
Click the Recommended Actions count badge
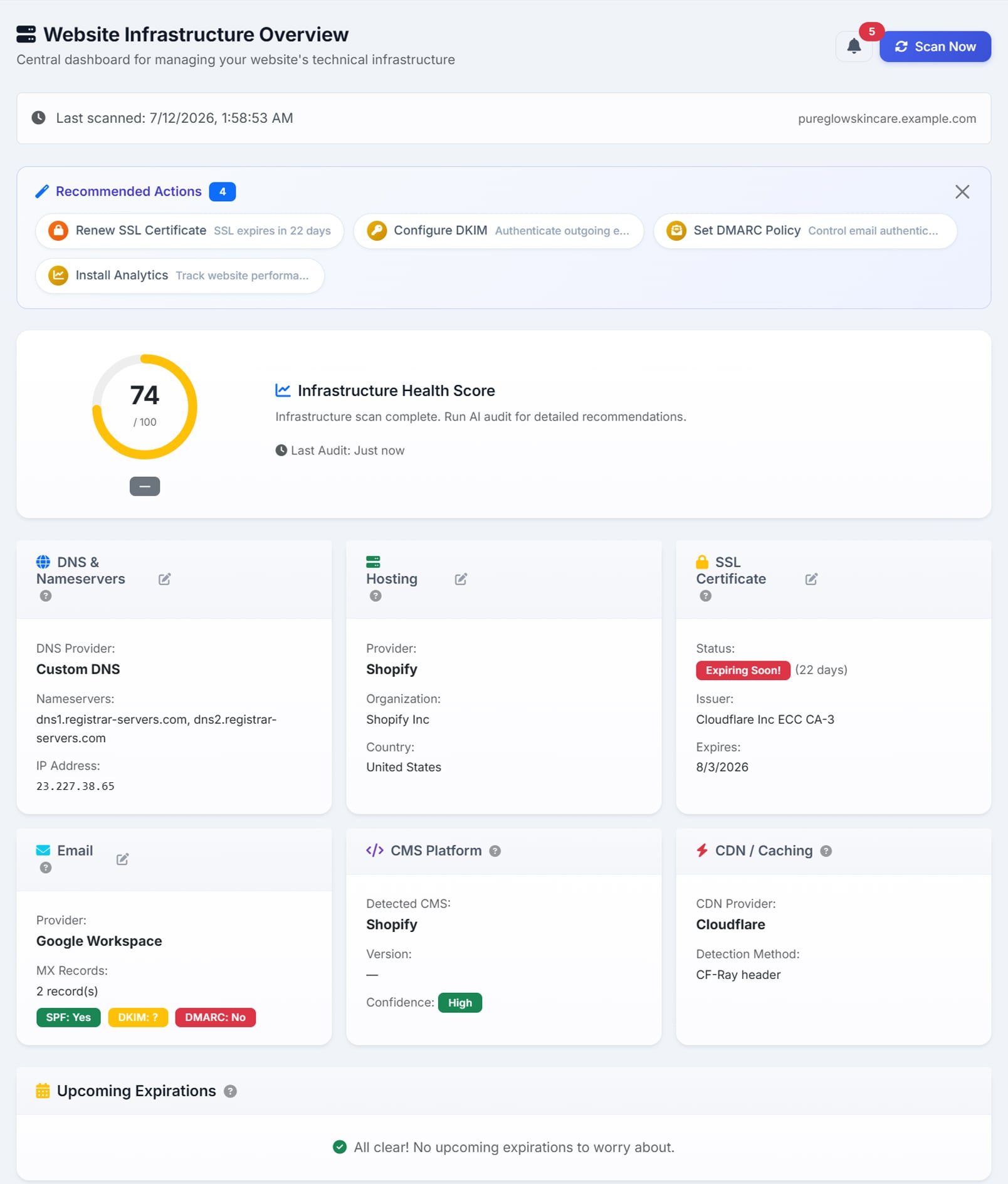point(223,192)
